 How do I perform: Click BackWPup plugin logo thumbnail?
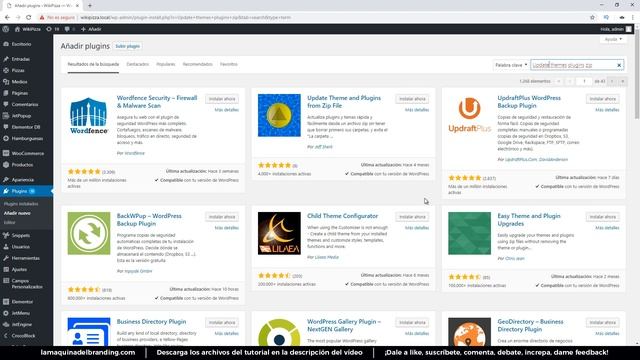[x=89, y=233]
